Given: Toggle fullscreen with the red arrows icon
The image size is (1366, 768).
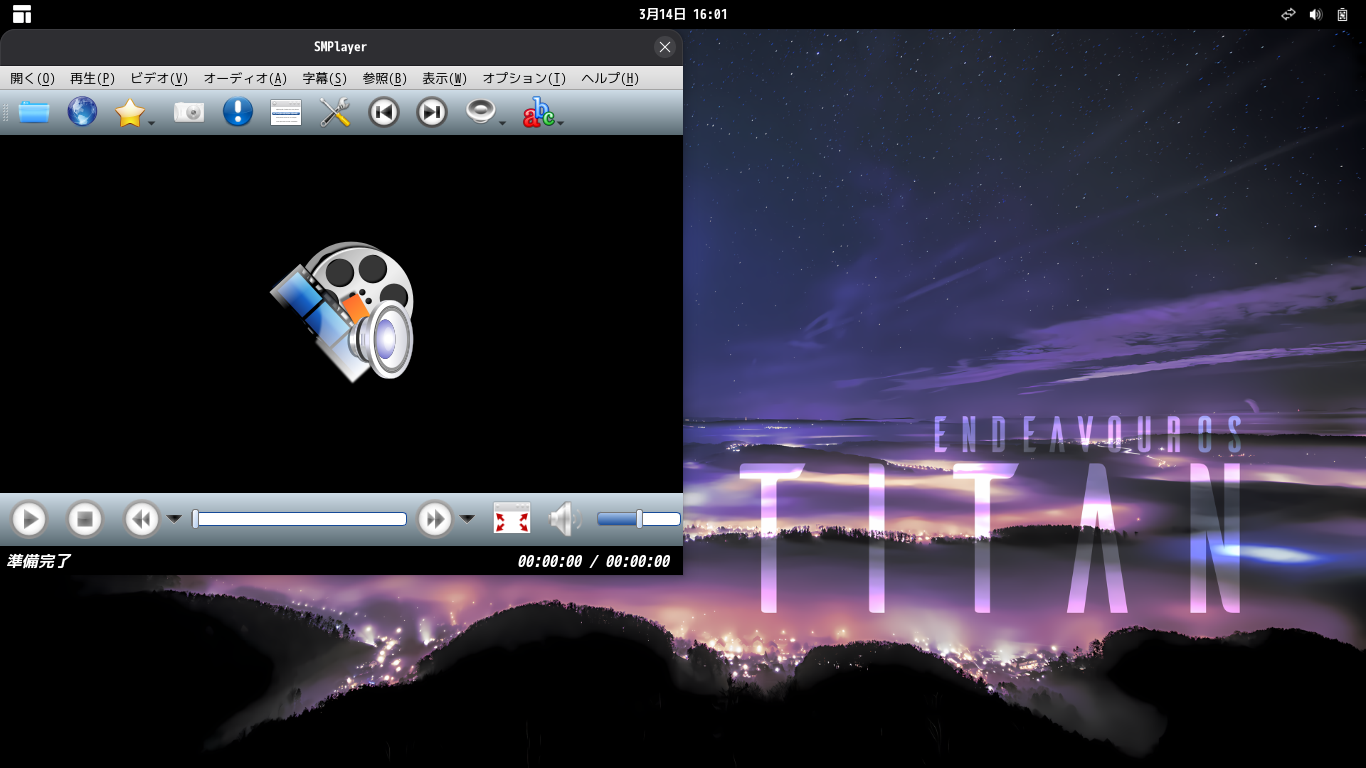Looking at the screenshot, I should [512, 519].
